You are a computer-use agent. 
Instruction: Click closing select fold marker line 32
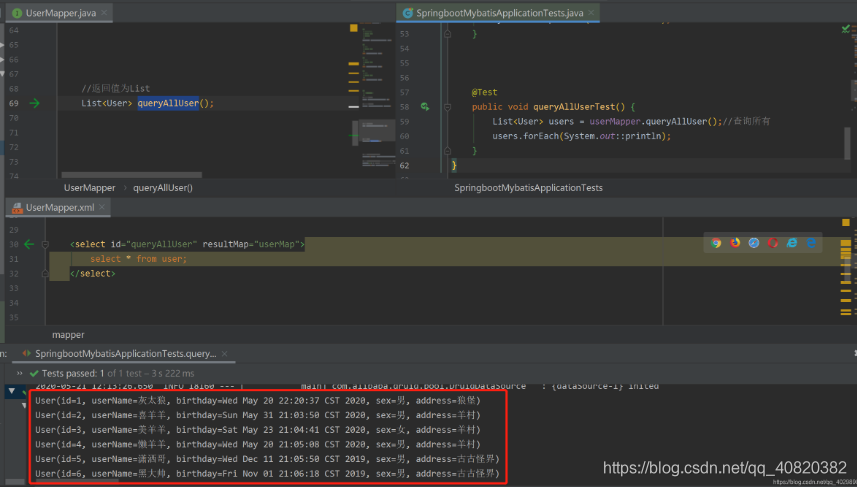[x=45, y=273]
